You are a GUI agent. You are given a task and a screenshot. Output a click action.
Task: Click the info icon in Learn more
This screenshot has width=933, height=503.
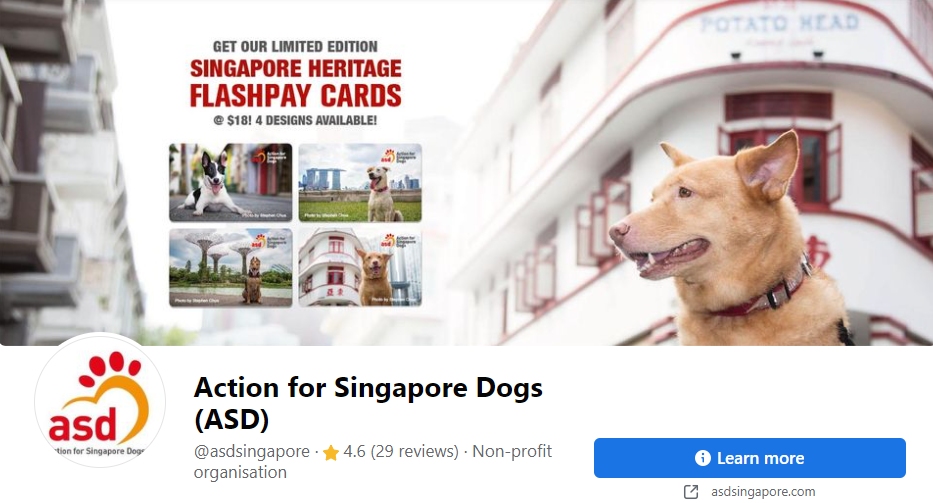[703, 458]
